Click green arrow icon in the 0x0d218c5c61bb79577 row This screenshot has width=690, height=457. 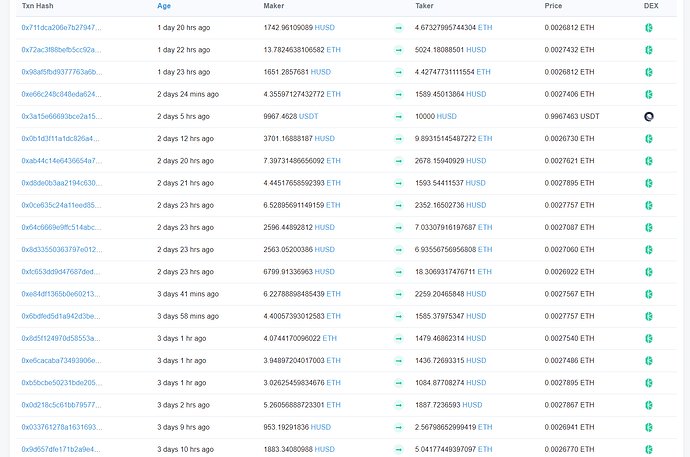tap(398, 405)
